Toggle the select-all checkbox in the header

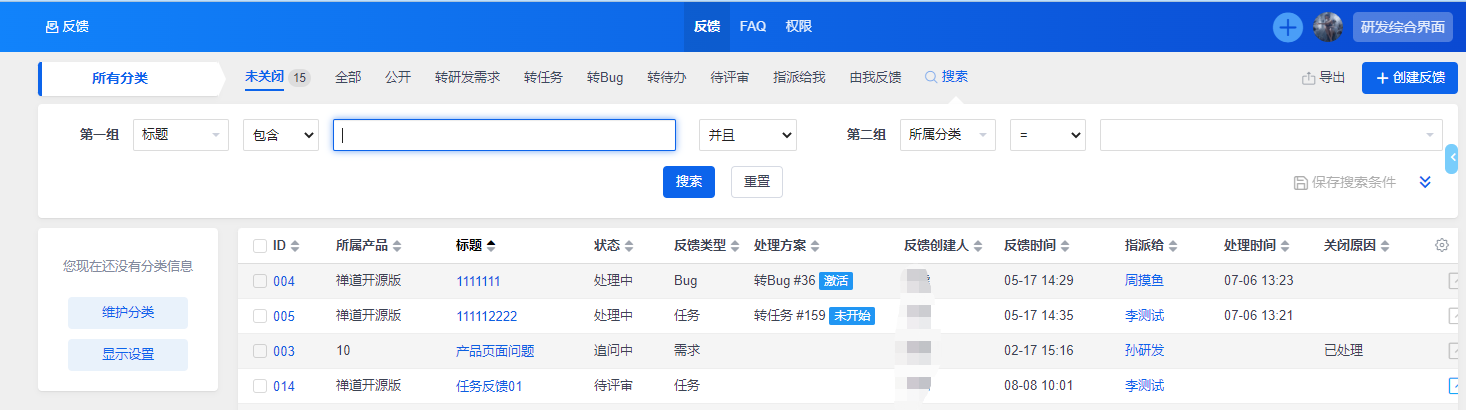260,246
